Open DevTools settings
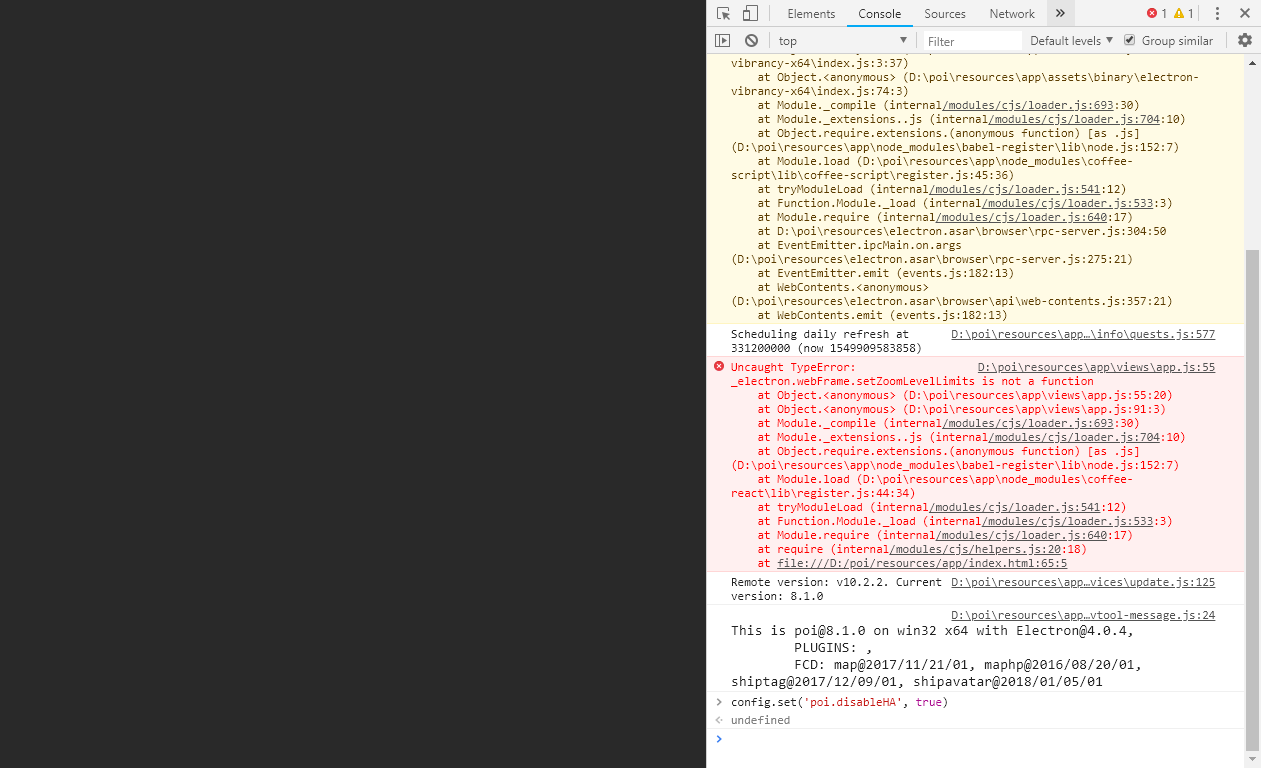 click(1245, 40)
